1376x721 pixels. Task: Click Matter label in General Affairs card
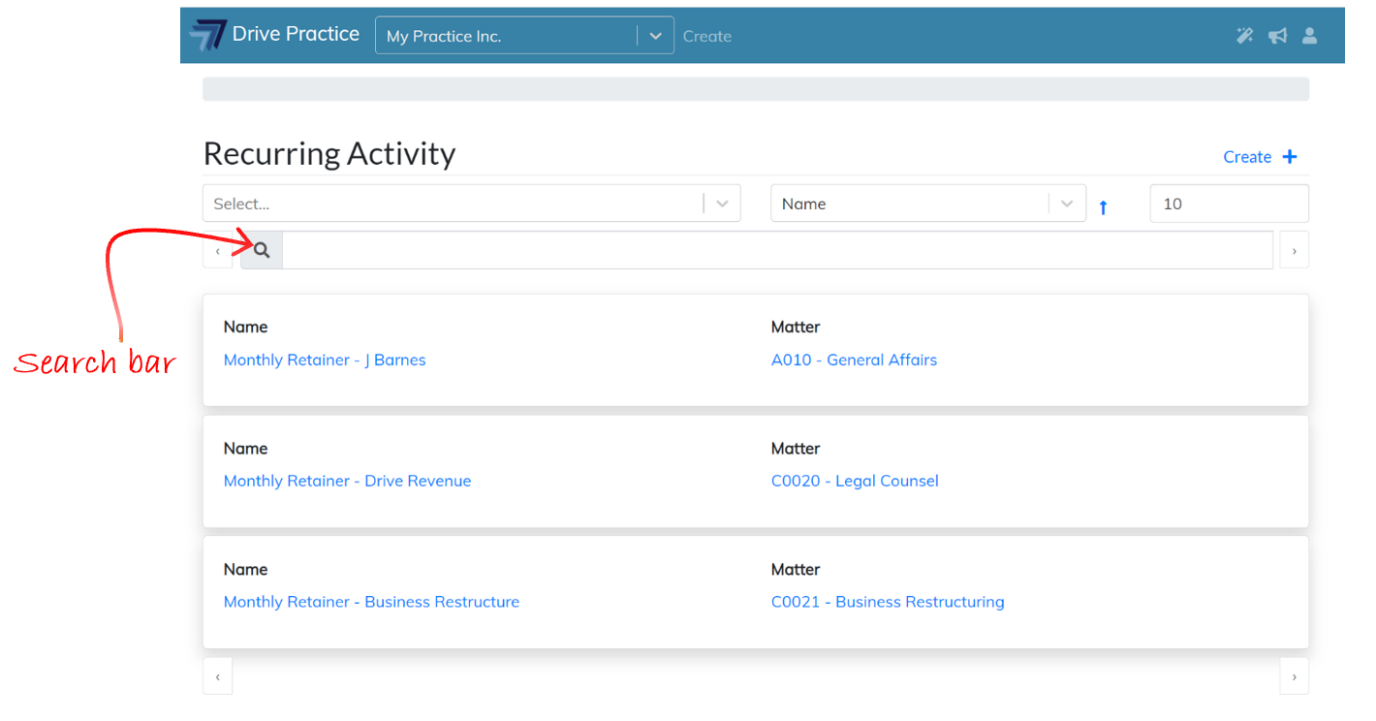(x=796, y=327)
